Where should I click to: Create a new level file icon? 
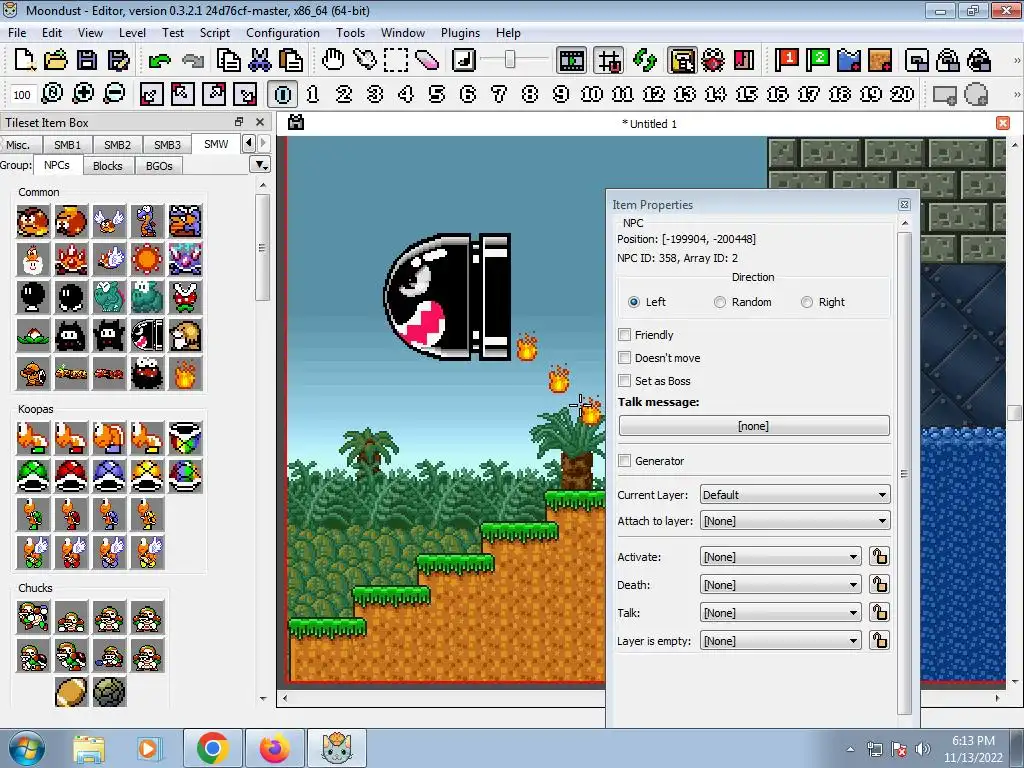pos(25,60)
